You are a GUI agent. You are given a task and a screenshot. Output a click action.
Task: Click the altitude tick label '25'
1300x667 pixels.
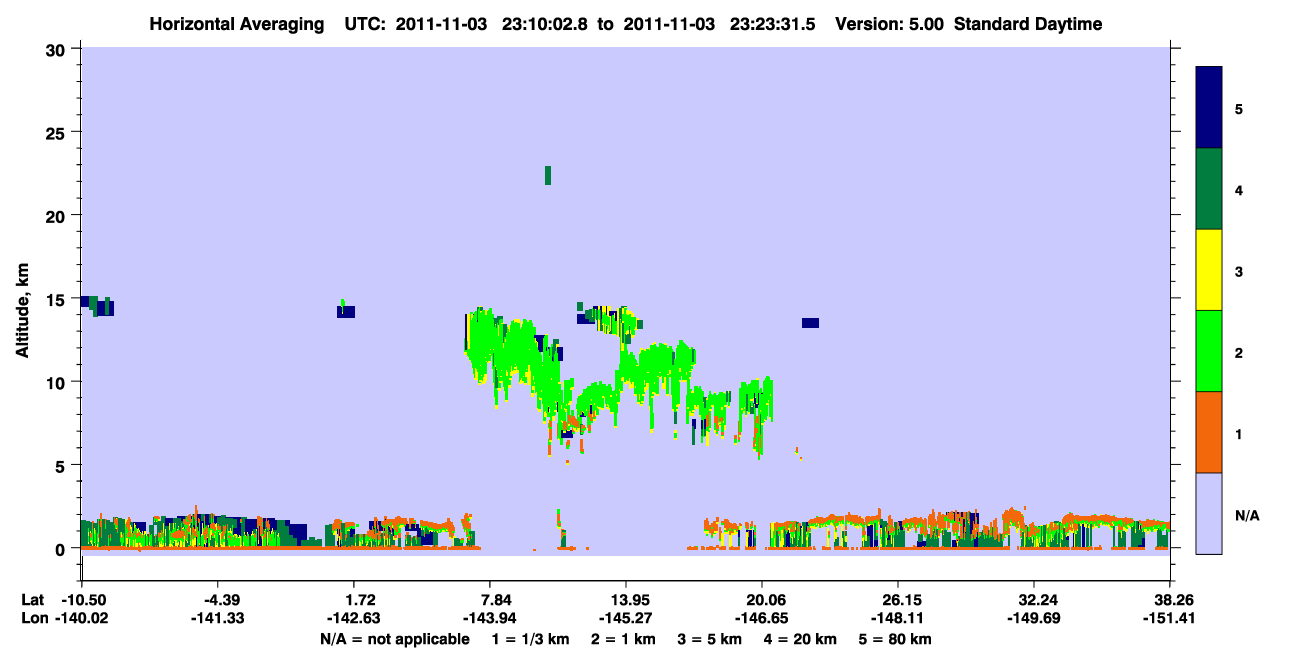click(x=58, y=132)
